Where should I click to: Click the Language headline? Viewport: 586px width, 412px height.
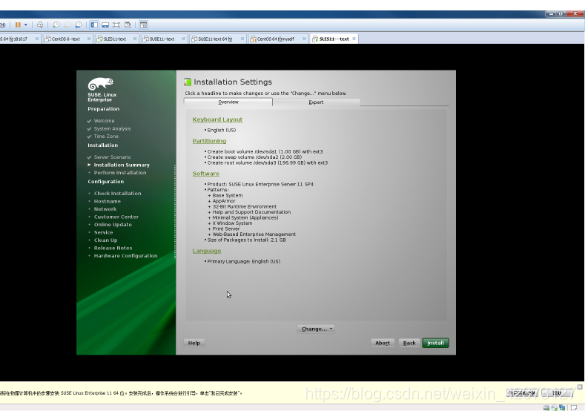click(x=207, y=251)
